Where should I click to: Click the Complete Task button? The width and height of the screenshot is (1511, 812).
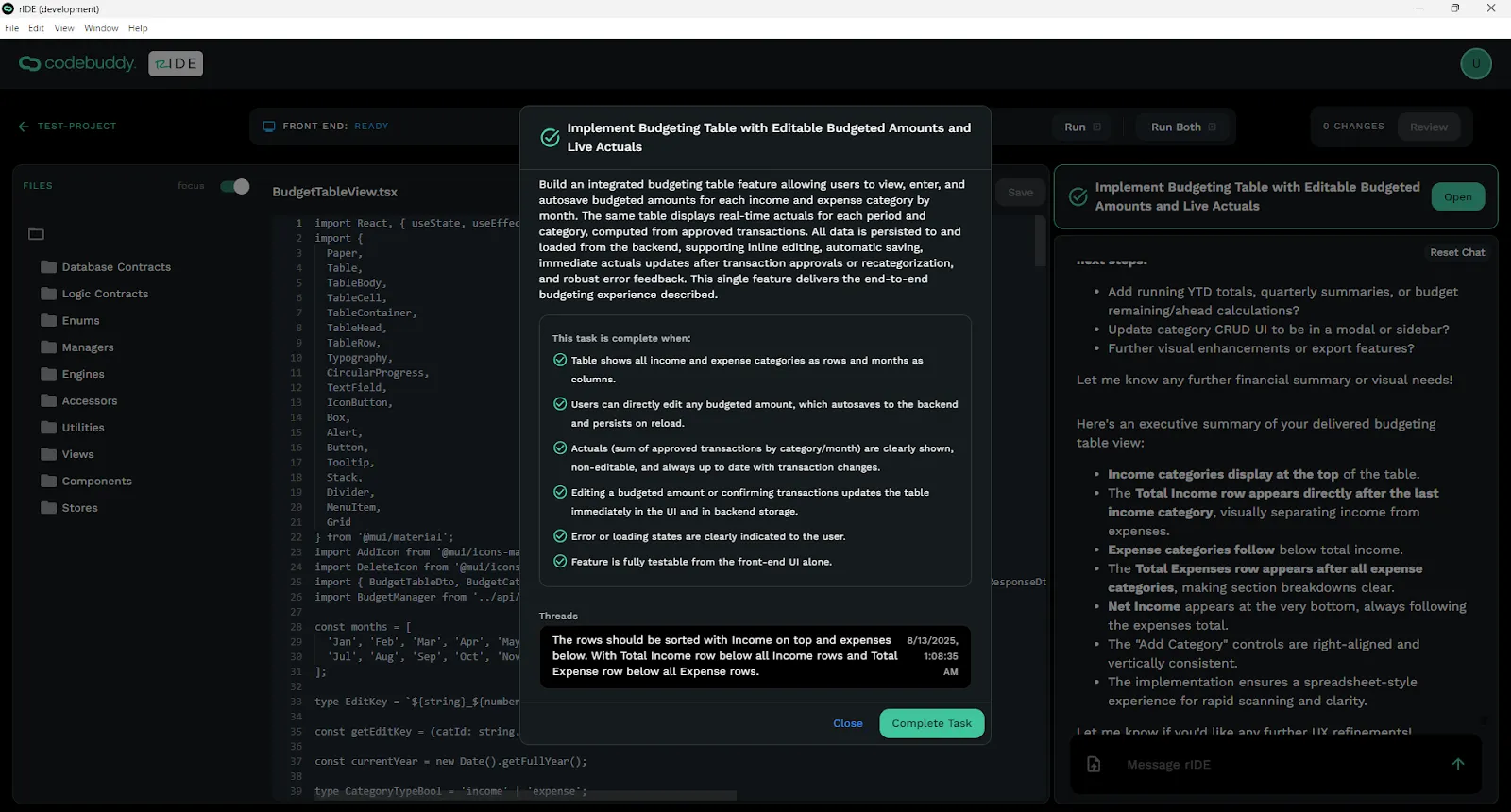[x=932, y=723]
